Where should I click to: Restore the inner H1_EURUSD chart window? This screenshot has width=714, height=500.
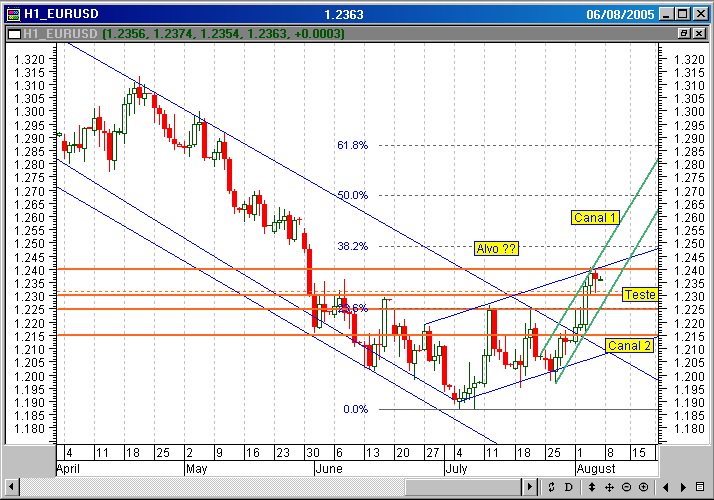pos(684,33)
